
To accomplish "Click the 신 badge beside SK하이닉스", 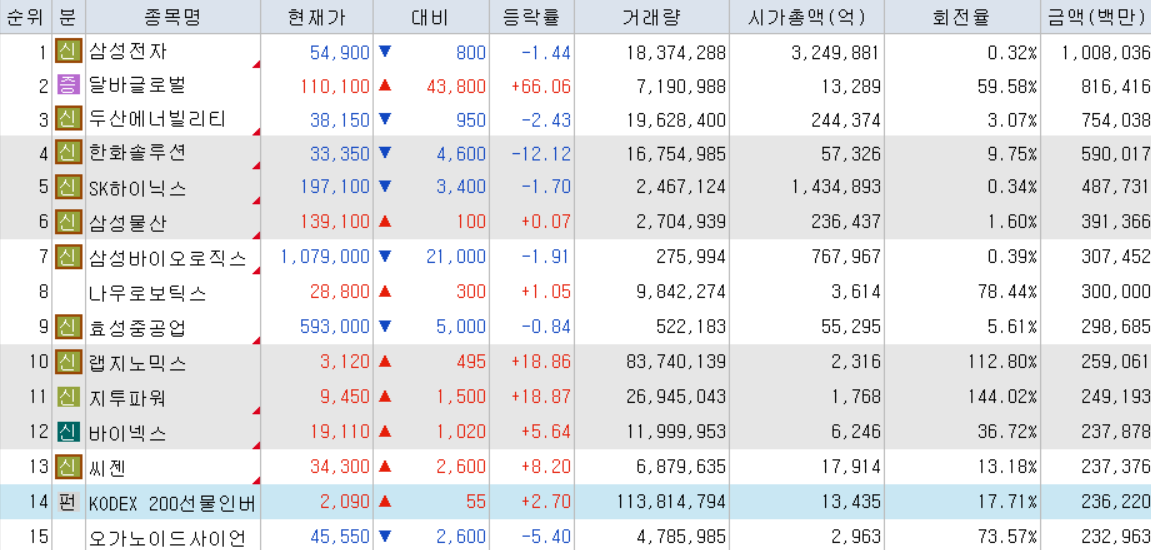I will click(68, 187).
